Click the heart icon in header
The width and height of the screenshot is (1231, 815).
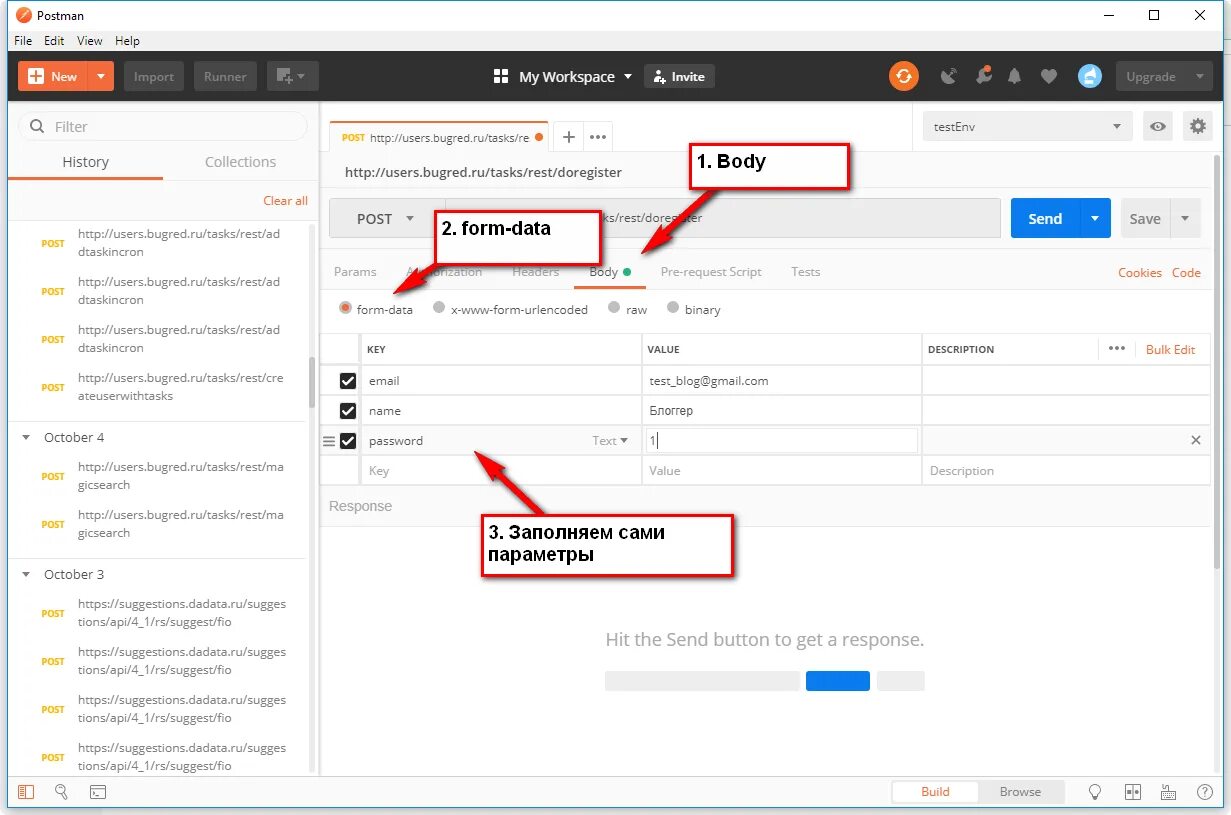tap(1048, 76)
